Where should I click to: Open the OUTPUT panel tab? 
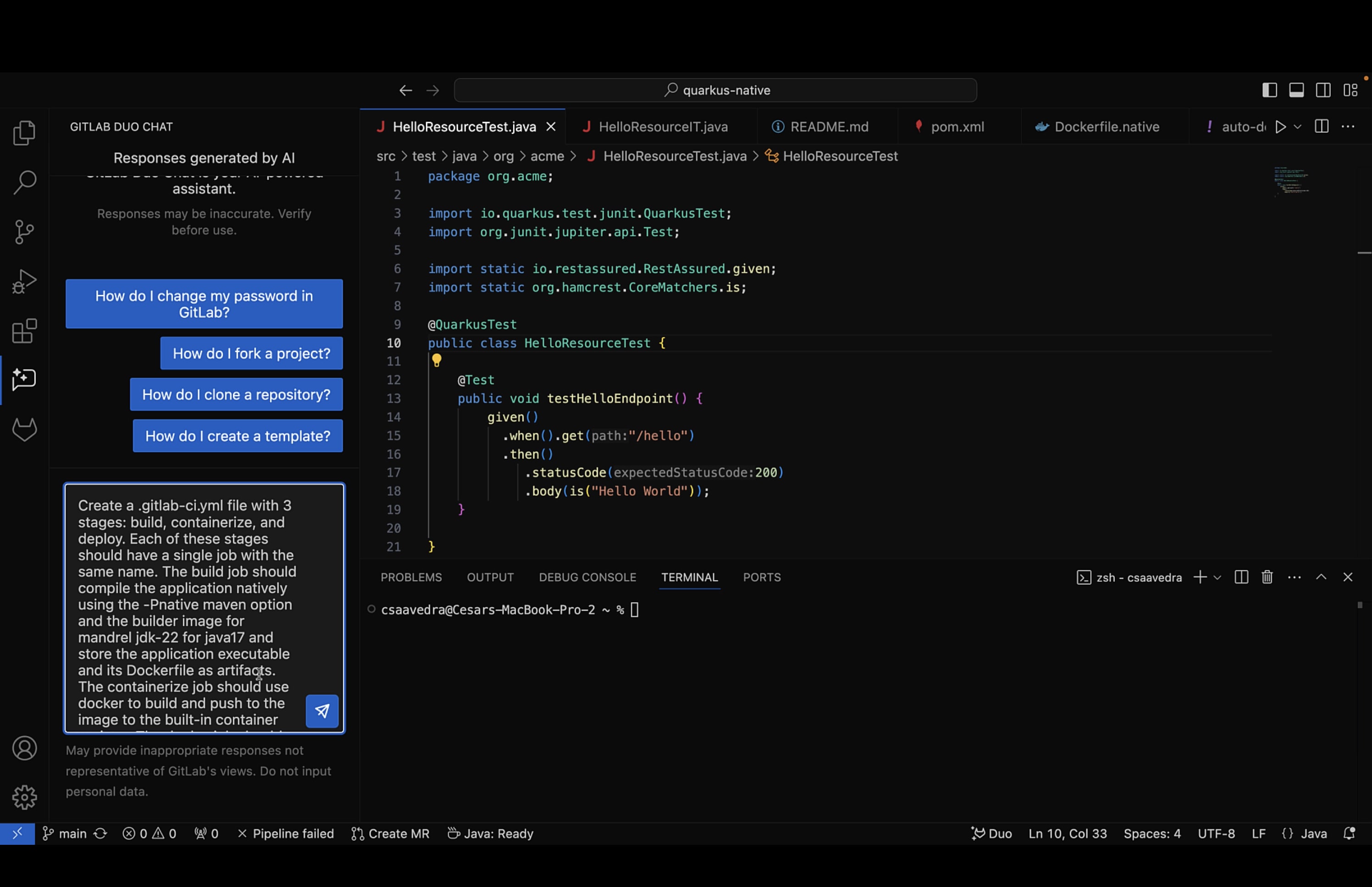[490, 577]
